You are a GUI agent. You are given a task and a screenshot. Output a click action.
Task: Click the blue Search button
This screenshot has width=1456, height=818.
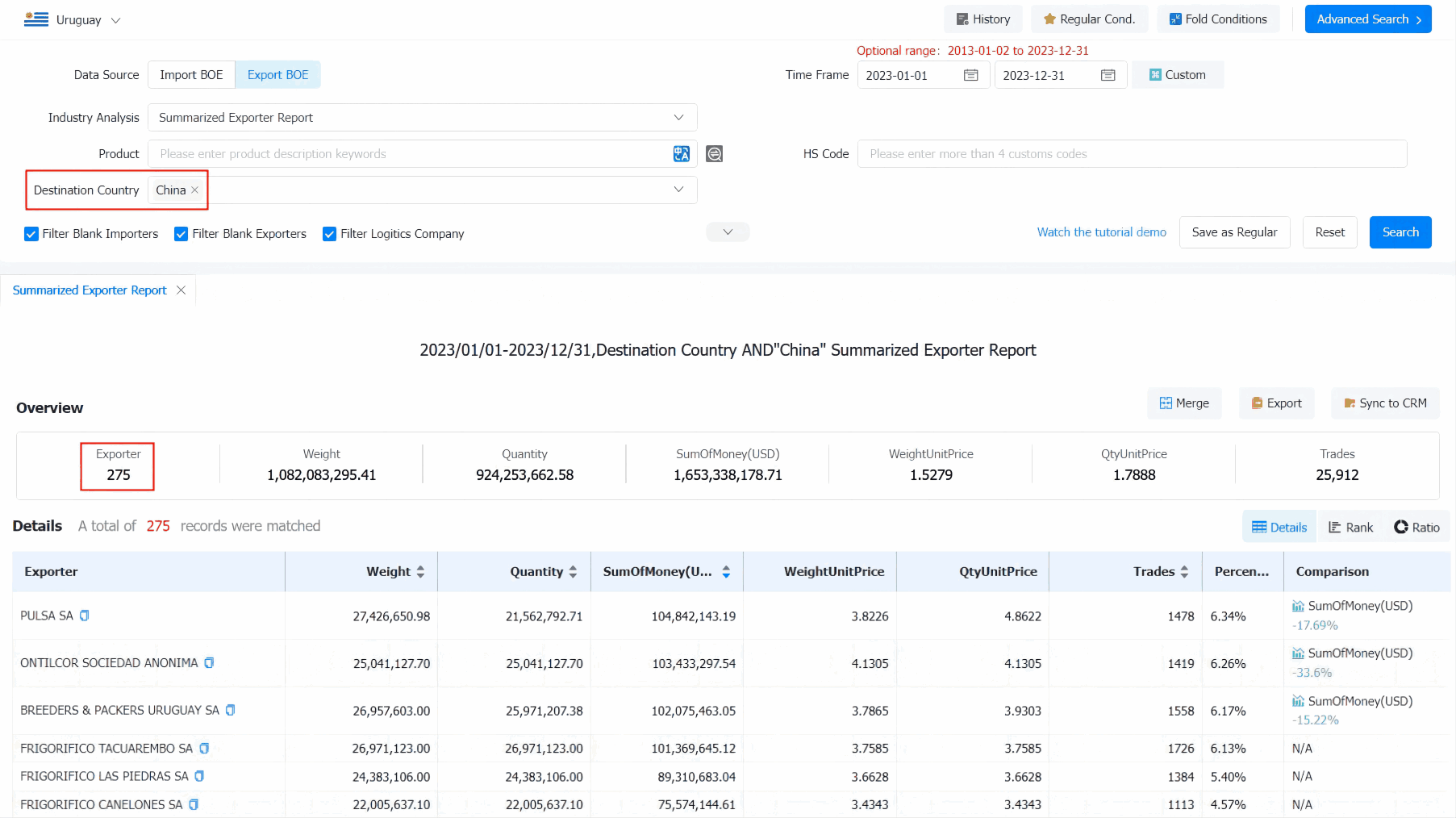pos(1400,232)
